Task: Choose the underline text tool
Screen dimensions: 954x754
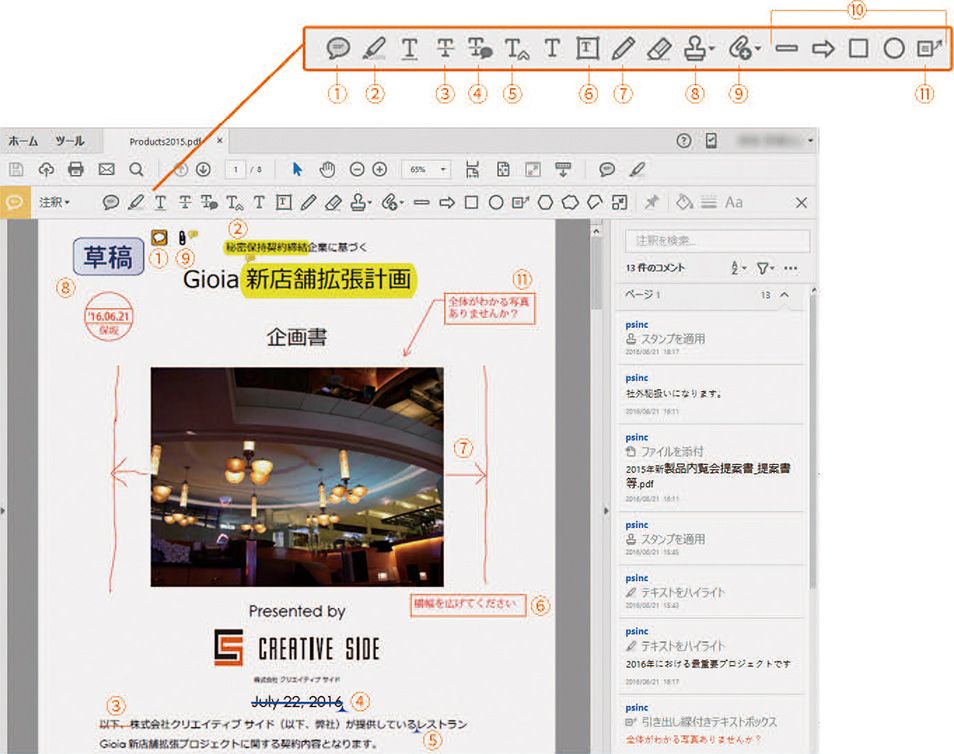Action: point(160,202)
